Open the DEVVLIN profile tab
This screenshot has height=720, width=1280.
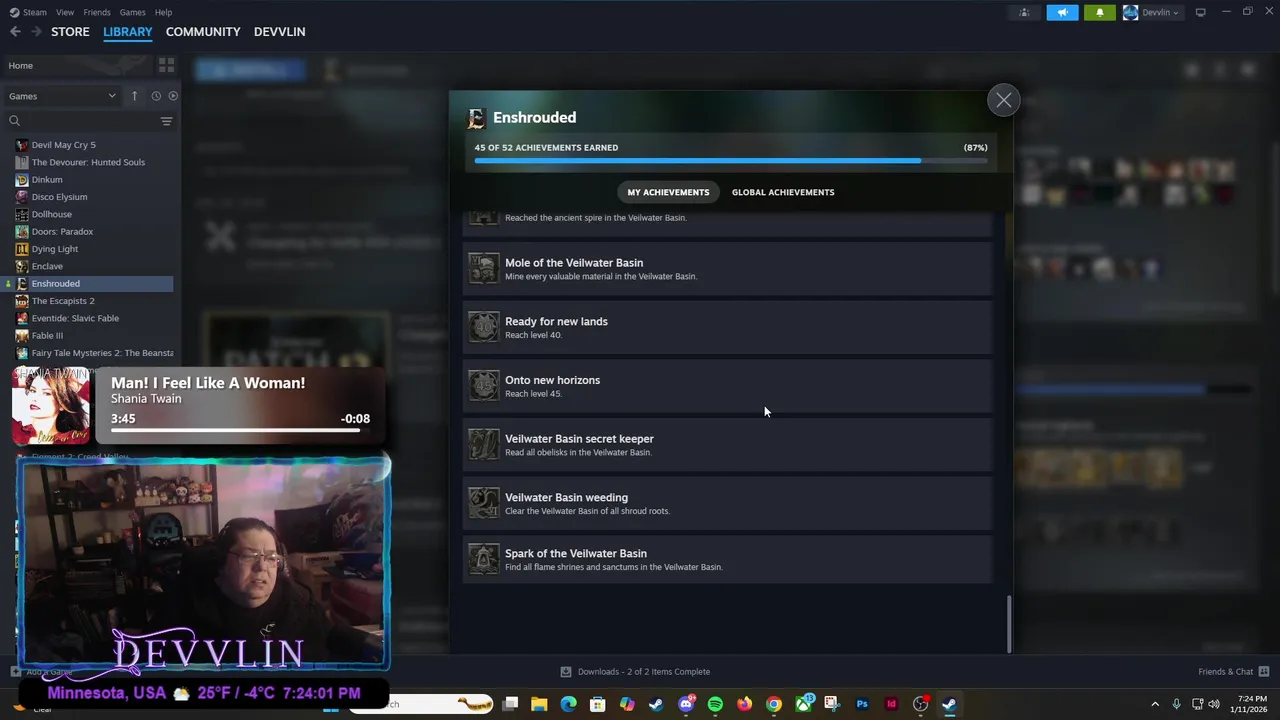coord(279,32)
